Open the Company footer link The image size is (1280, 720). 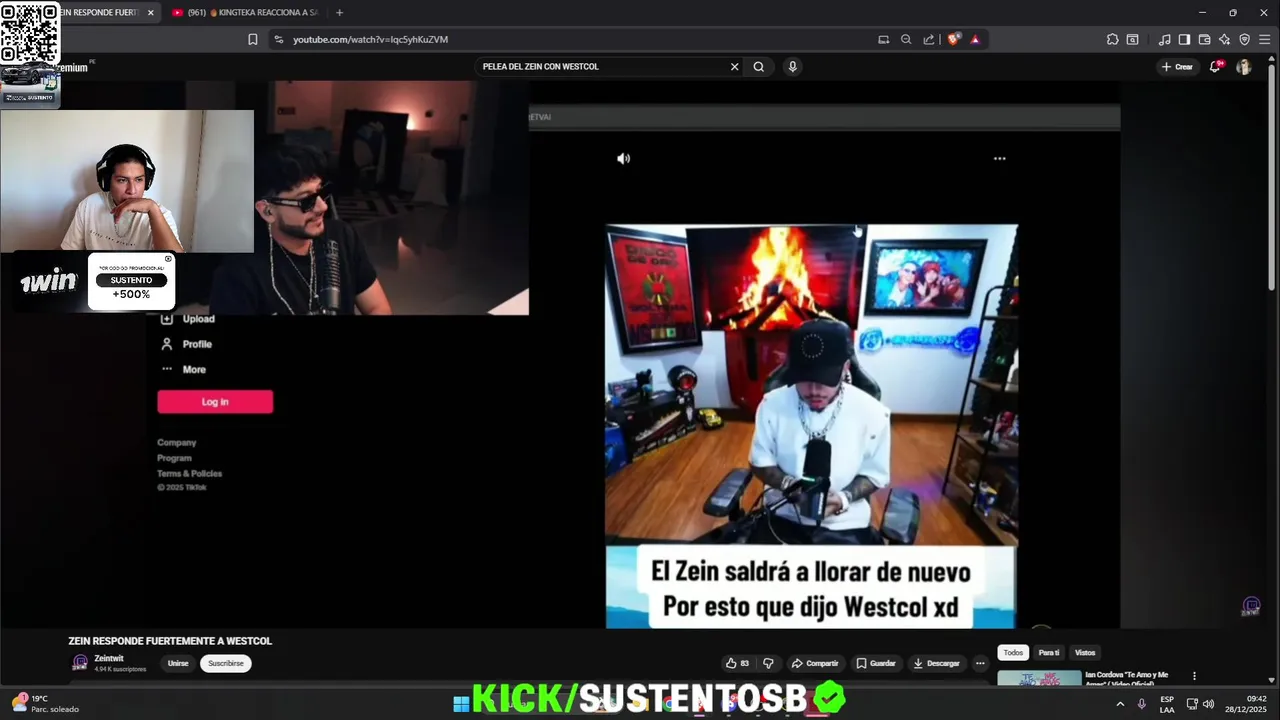(x=177, y=442)
